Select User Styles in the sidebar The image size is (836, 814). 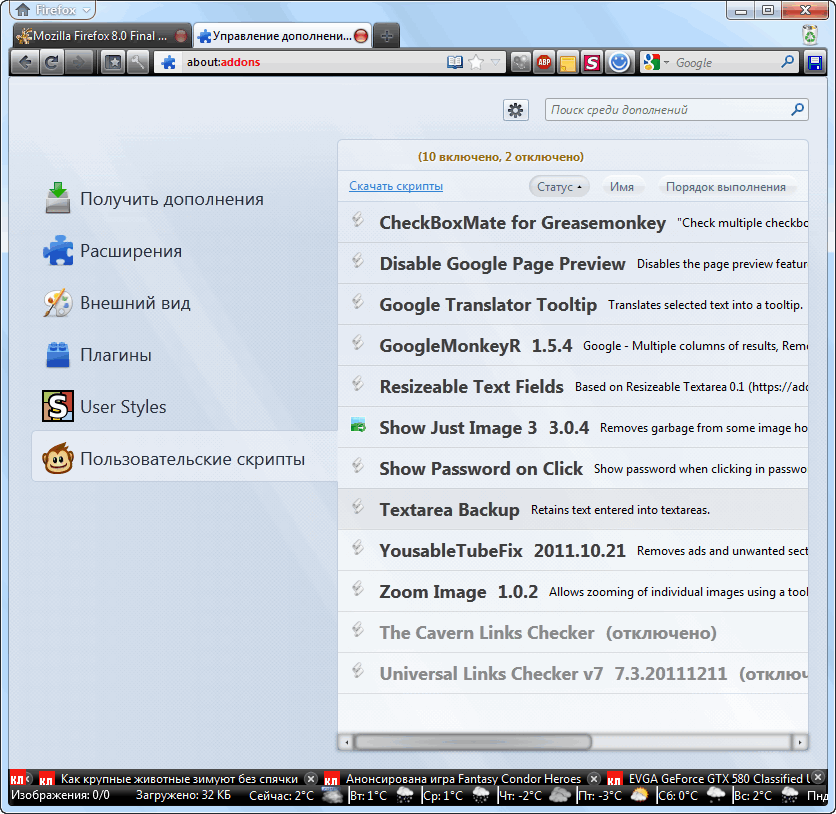(122, 407)
